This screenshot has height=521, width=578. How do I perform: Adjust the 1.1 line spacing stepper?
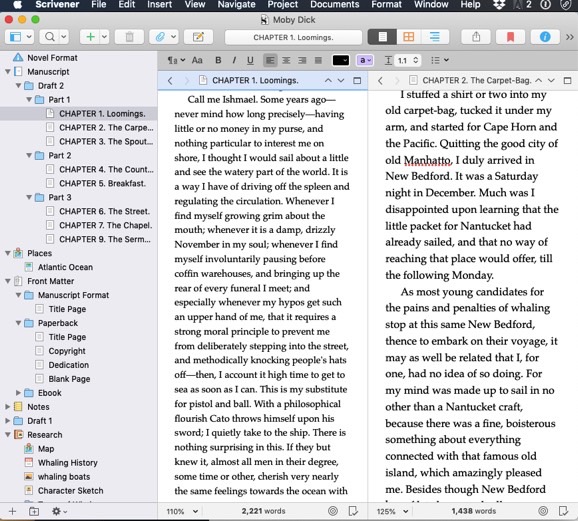(416, 60)
